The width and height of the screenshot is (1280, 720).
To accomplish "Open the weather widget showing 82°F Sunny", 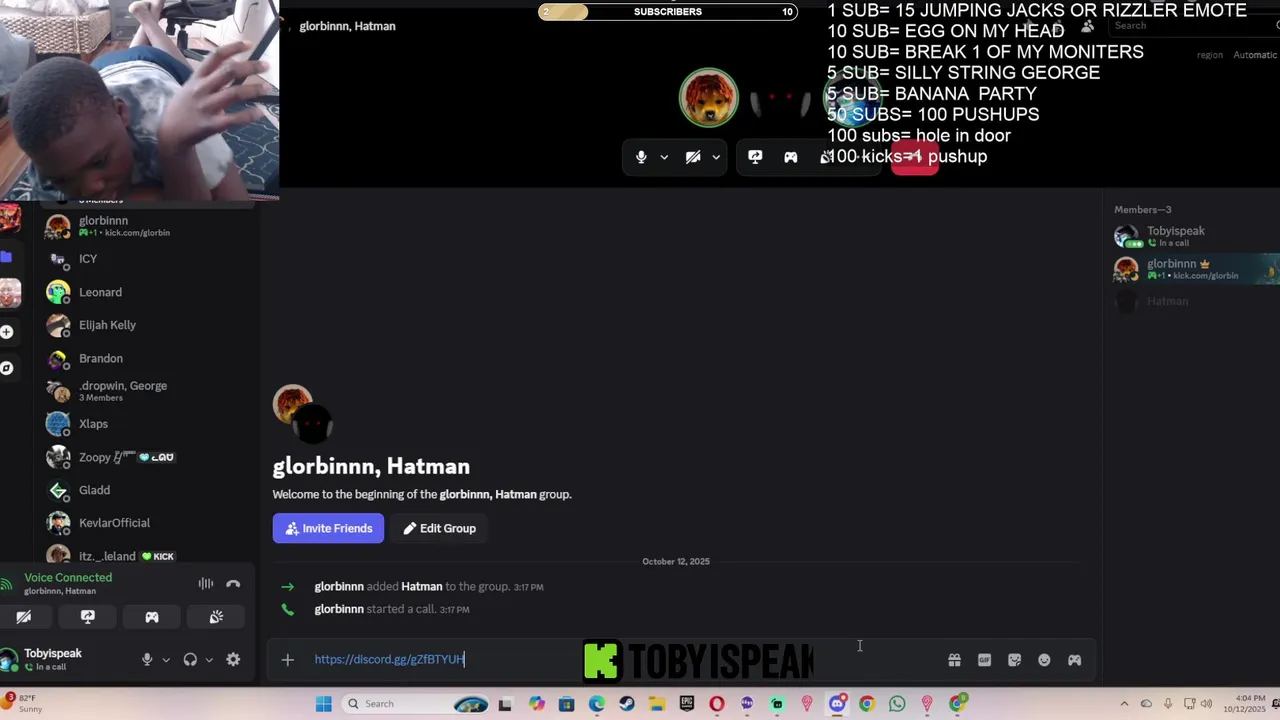I will pyautogui.click(x=23, y=703).
